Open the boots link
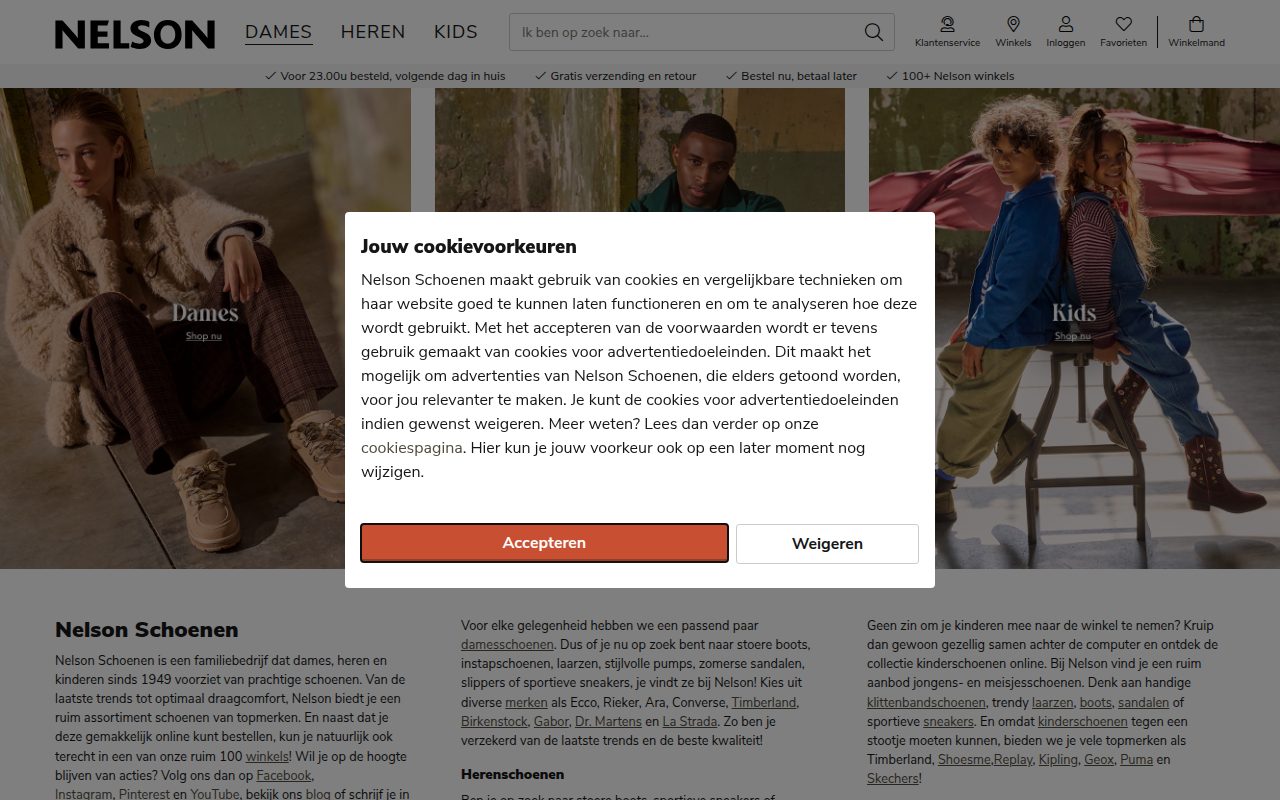Viewport: 1280px width, 800px height. tap(1095, 703)
